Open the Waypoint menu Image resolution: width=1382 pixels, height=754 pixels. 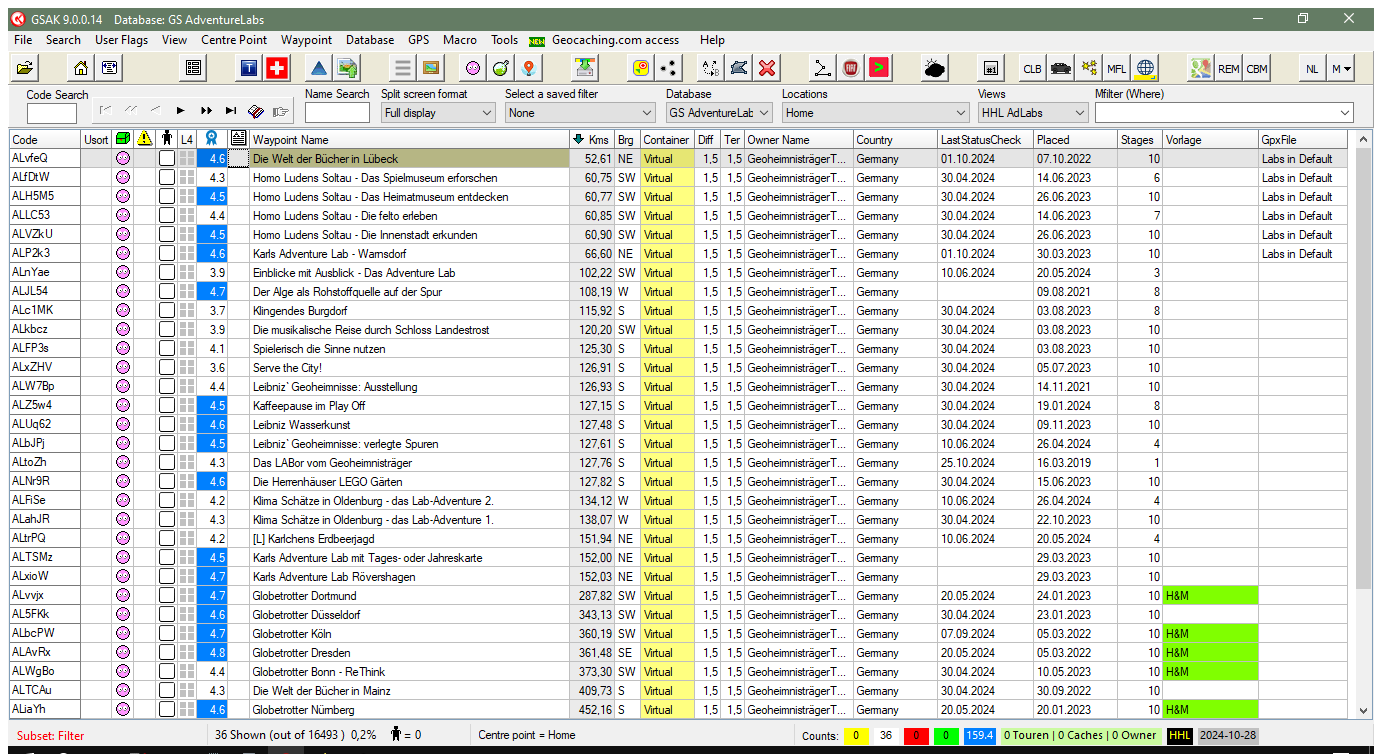pyautogui.click(x=306, y=40)
